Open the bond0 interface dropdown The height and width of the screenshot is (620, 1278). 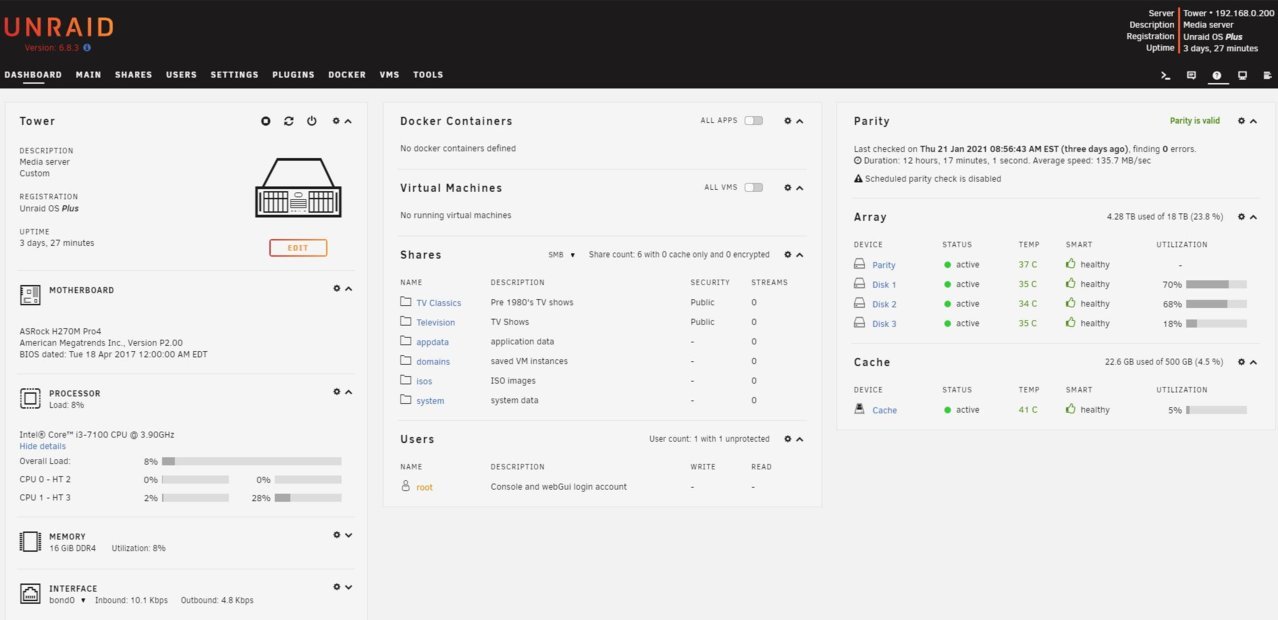(x=68, y=600)
